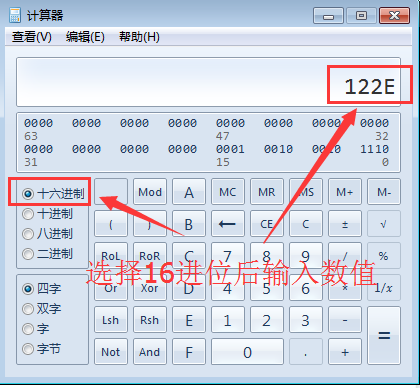Click hex digit A key
420x388 pixels.
point(189,192)
